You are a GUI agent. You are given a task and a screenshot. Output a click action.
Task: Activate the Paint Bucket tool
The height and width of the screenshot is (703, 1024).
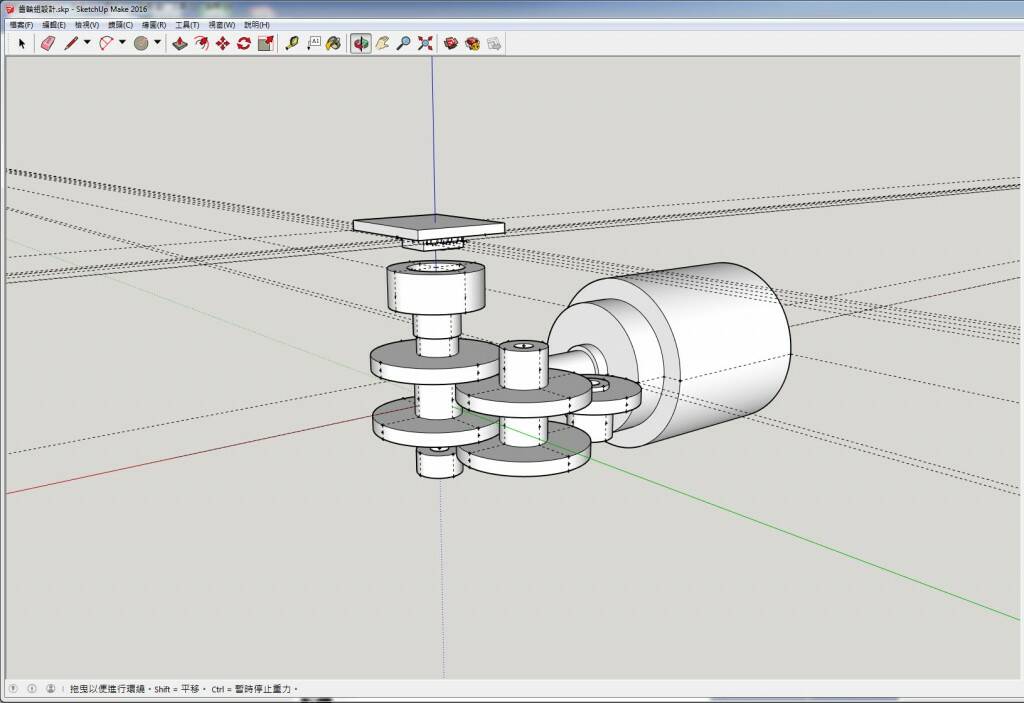334,44
